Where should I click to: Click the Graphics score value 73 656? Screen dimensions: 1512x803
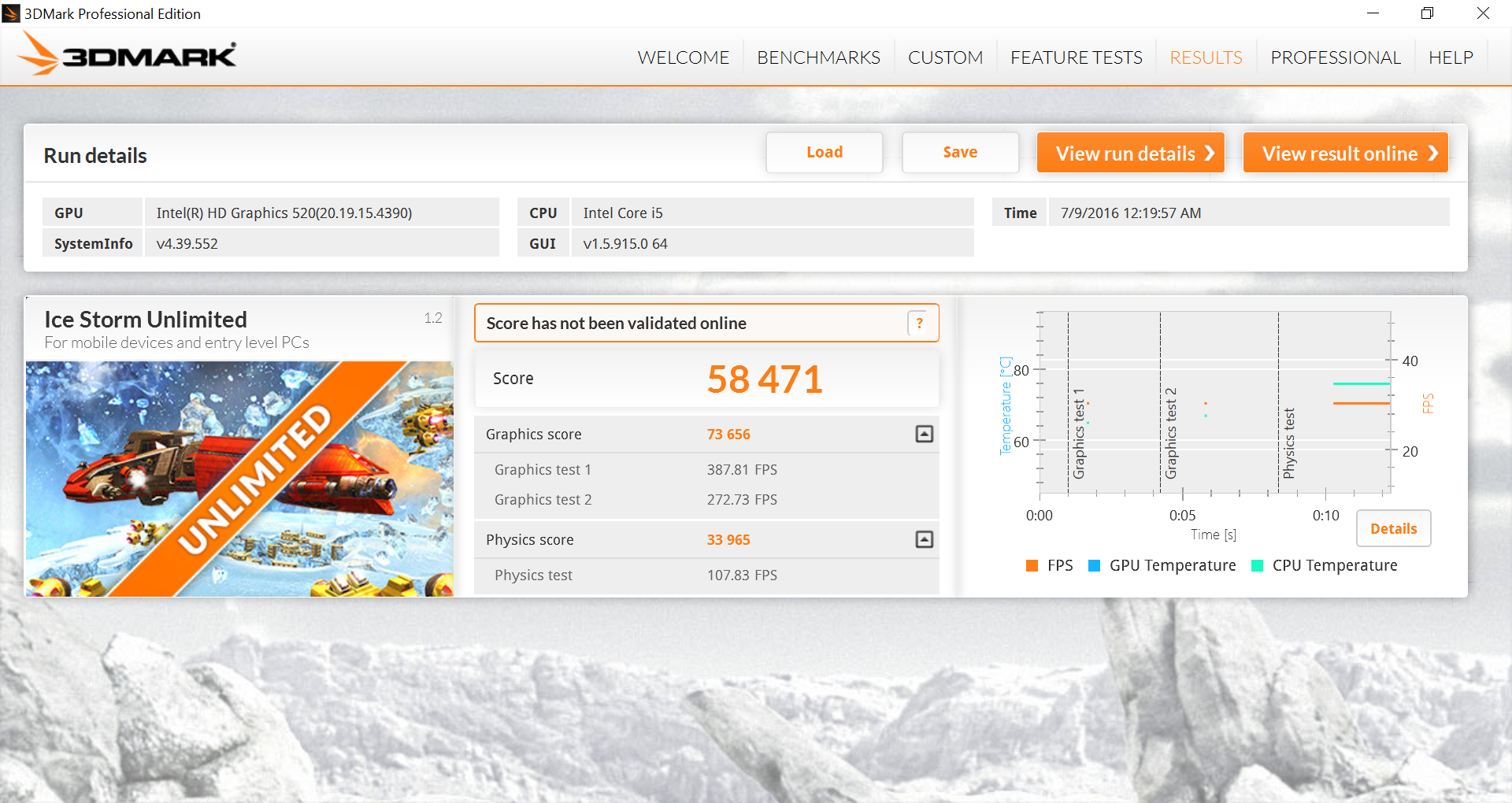[x=728, y=434]
